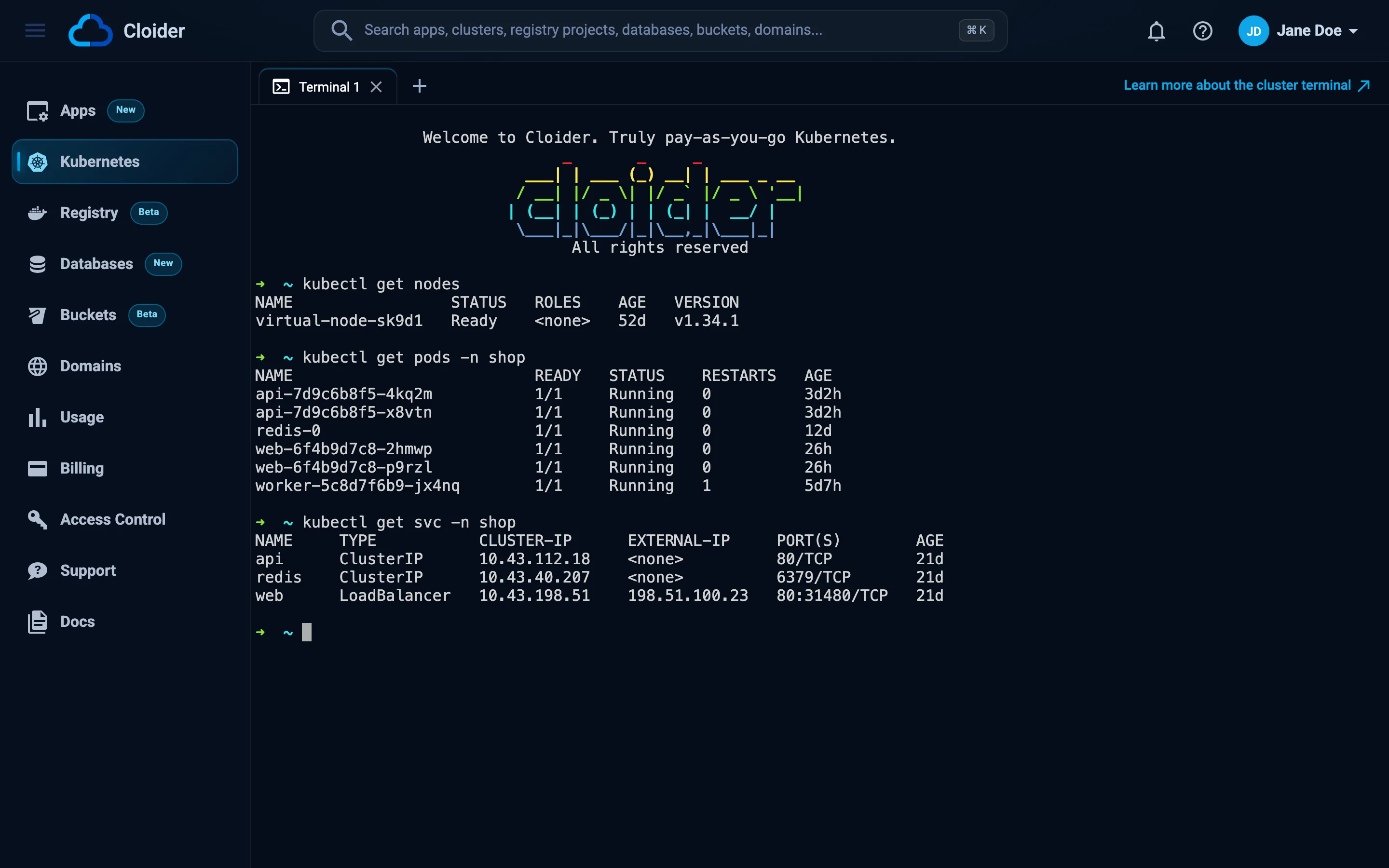
Task: Open the Databases menu item
Action: [96, 264]
